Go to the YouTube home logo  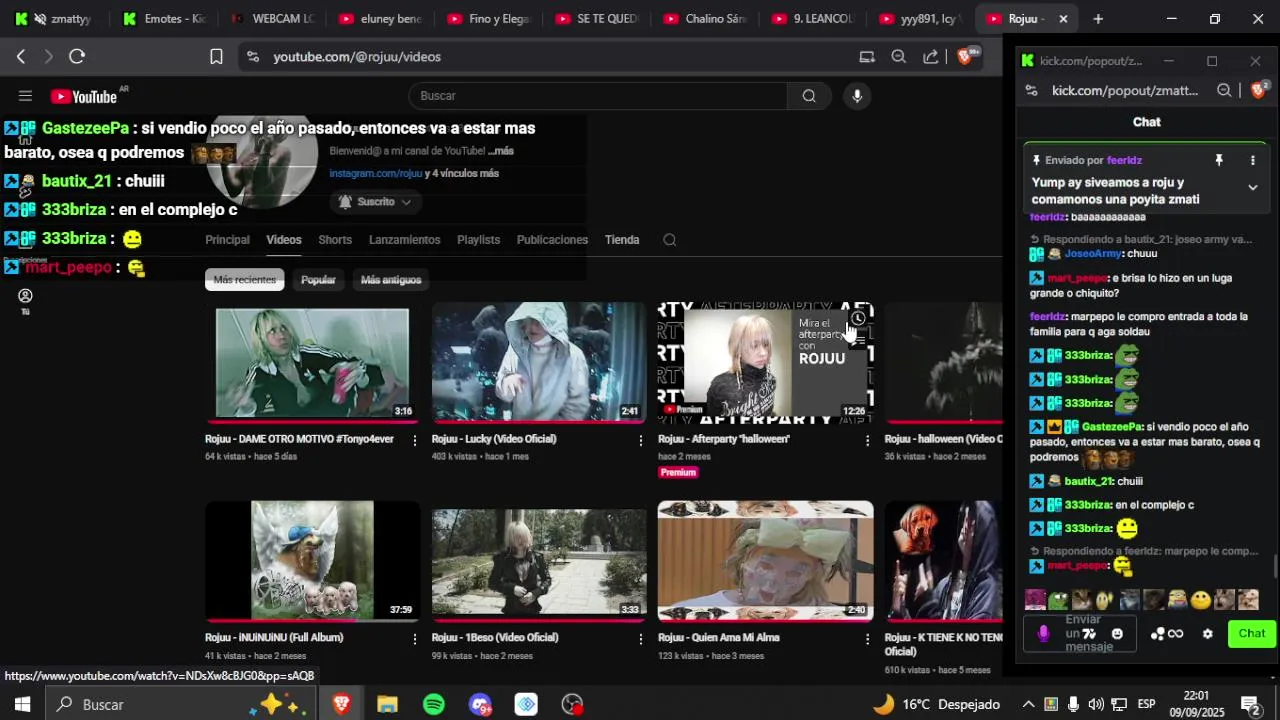point(84,96)
